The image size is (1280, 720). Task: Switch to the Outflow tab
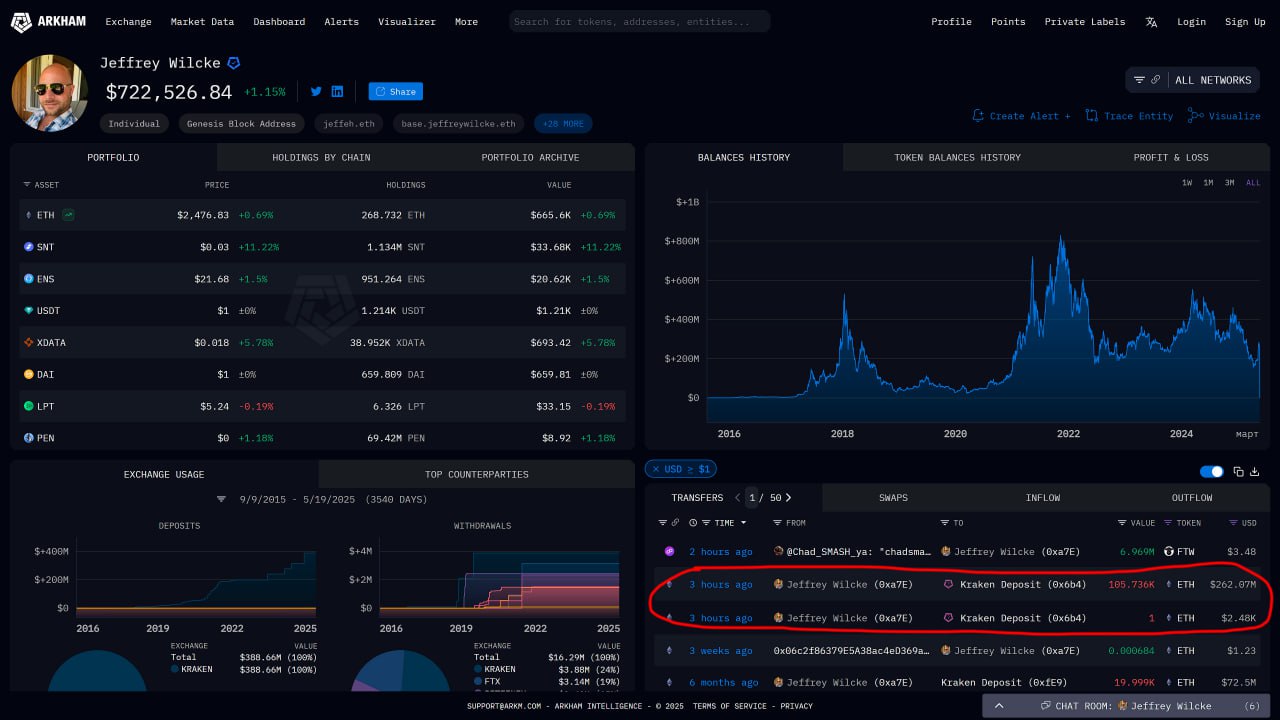(x=1192, y=498)
